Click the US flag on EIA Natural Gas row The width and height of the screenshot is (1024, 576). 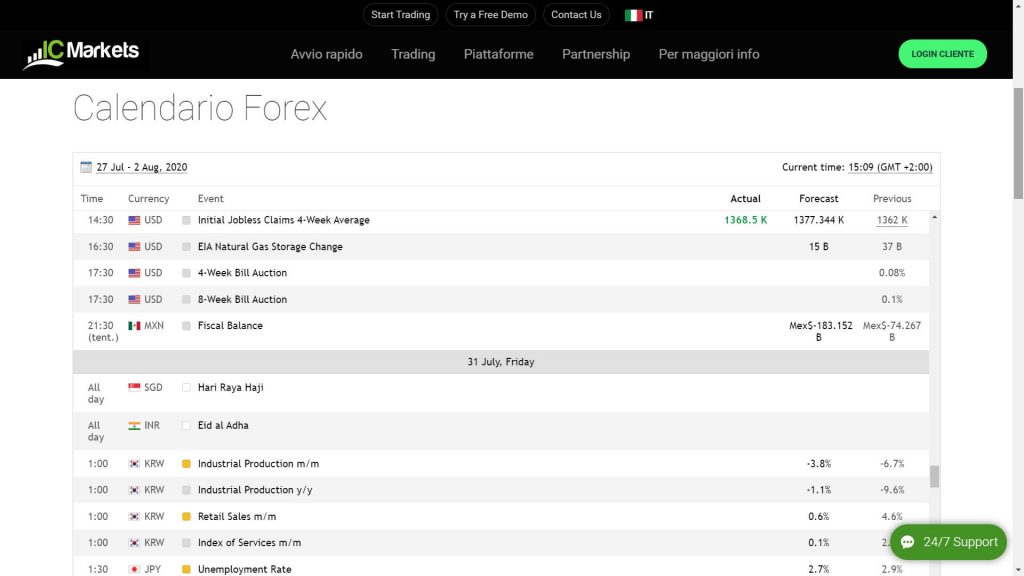(134, 247)
